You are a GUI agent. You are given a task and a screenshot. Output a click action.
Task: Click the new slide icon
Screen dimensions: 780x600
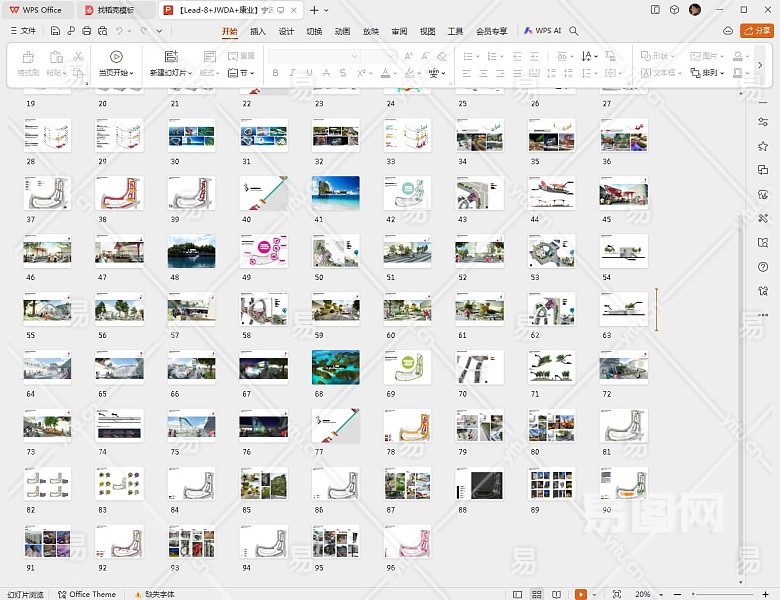point(170,57)
